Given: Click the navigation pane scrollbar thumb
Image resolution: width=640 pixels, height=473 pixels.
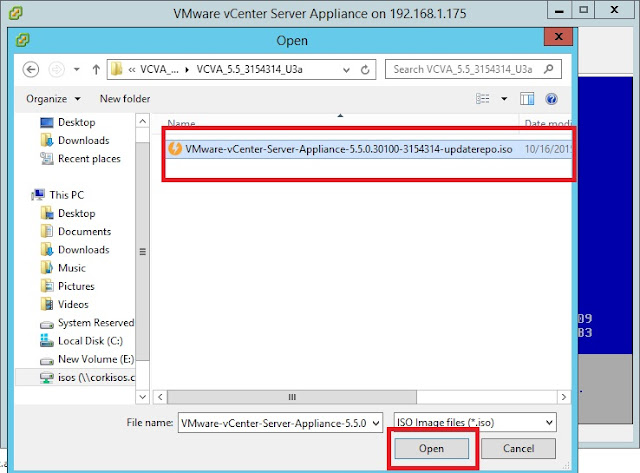Looking at the screenshot, I should pos(142,251).
